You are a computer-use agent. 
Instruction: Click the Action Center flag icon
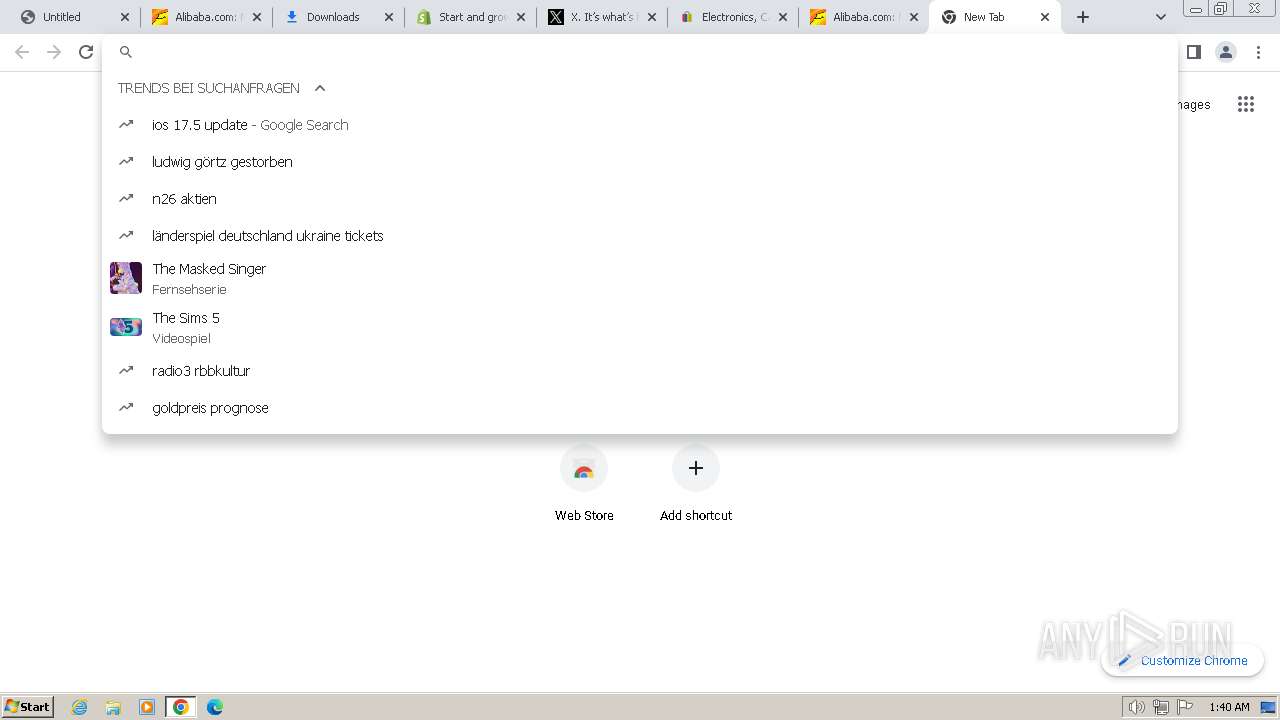point(1185,707)
